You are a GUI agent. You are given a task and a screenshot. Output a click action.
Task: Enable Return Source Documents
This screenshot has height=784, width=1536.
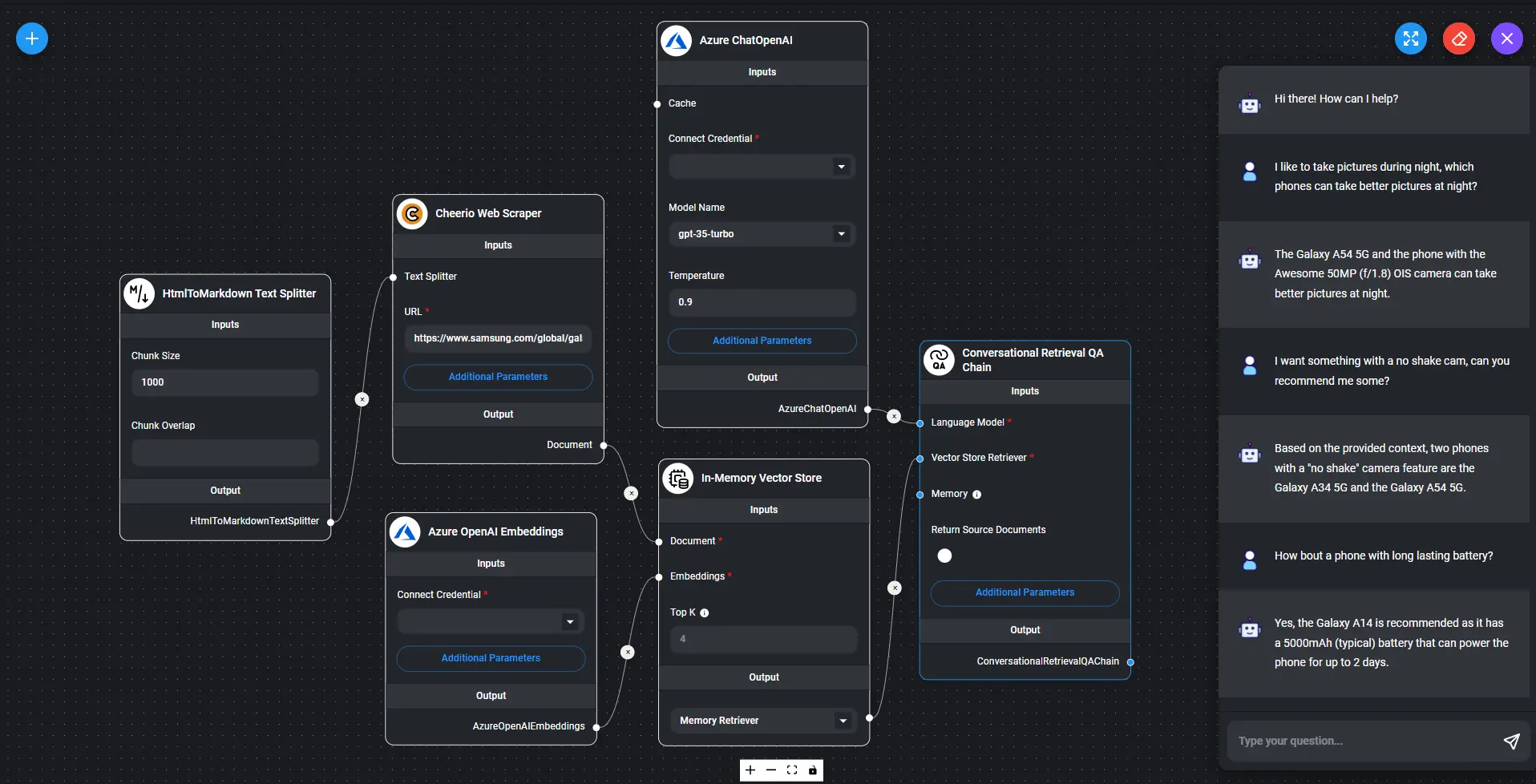[944, 556]
